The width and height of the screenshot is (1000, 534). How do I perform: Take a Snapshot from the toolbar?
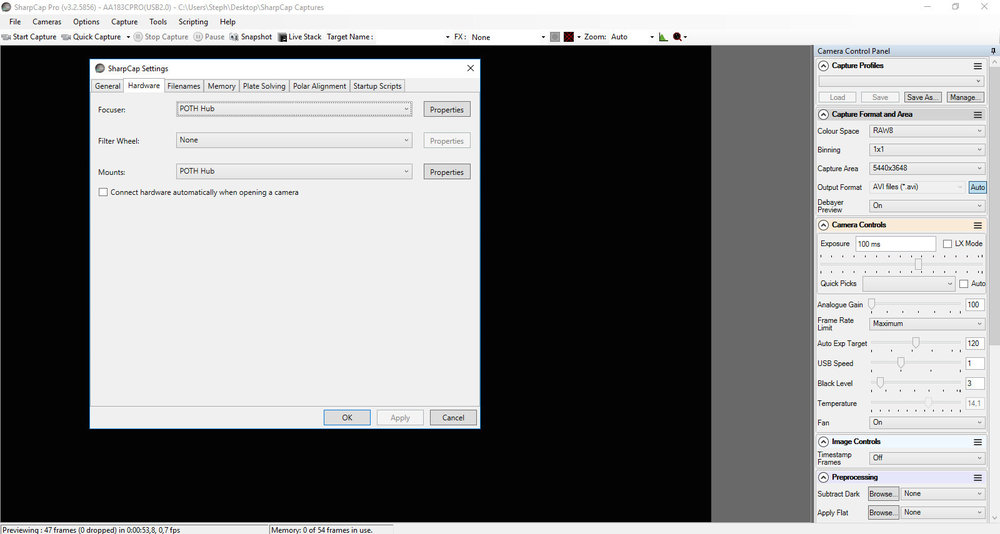click(x=251, y=37)
